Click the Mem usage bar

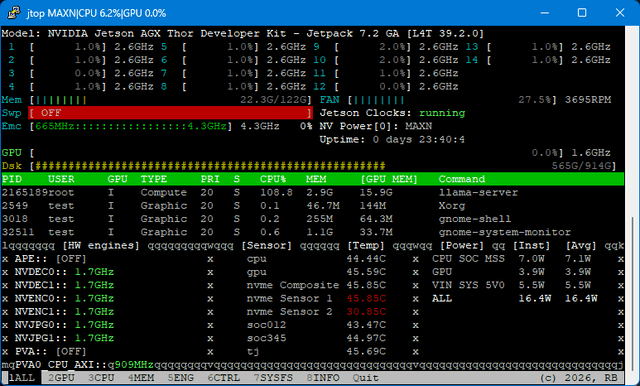point(171,100)
